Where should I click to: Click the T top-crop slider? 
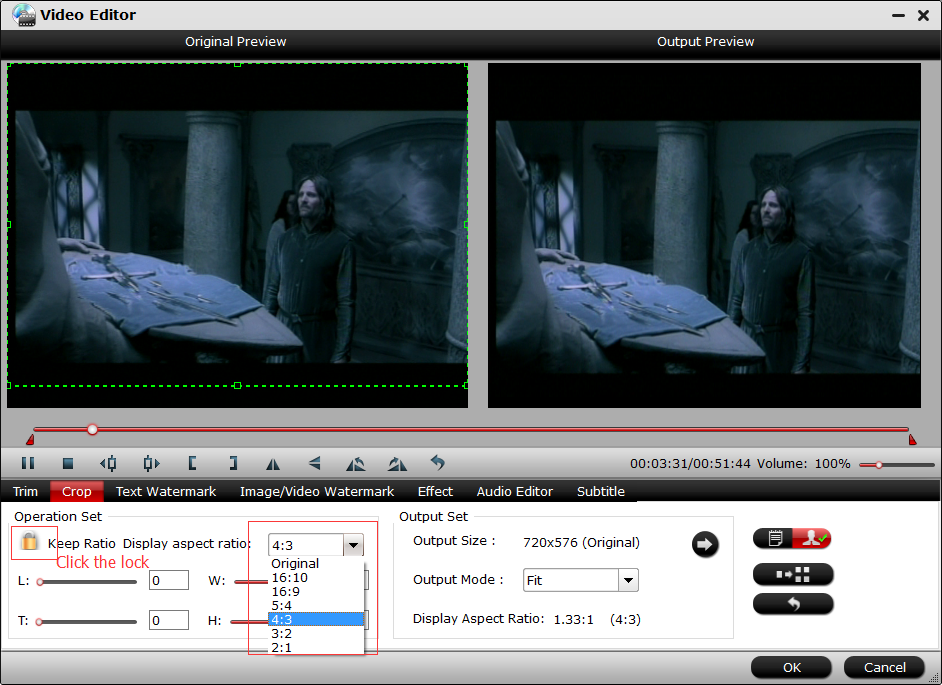[x=87, y=622]
